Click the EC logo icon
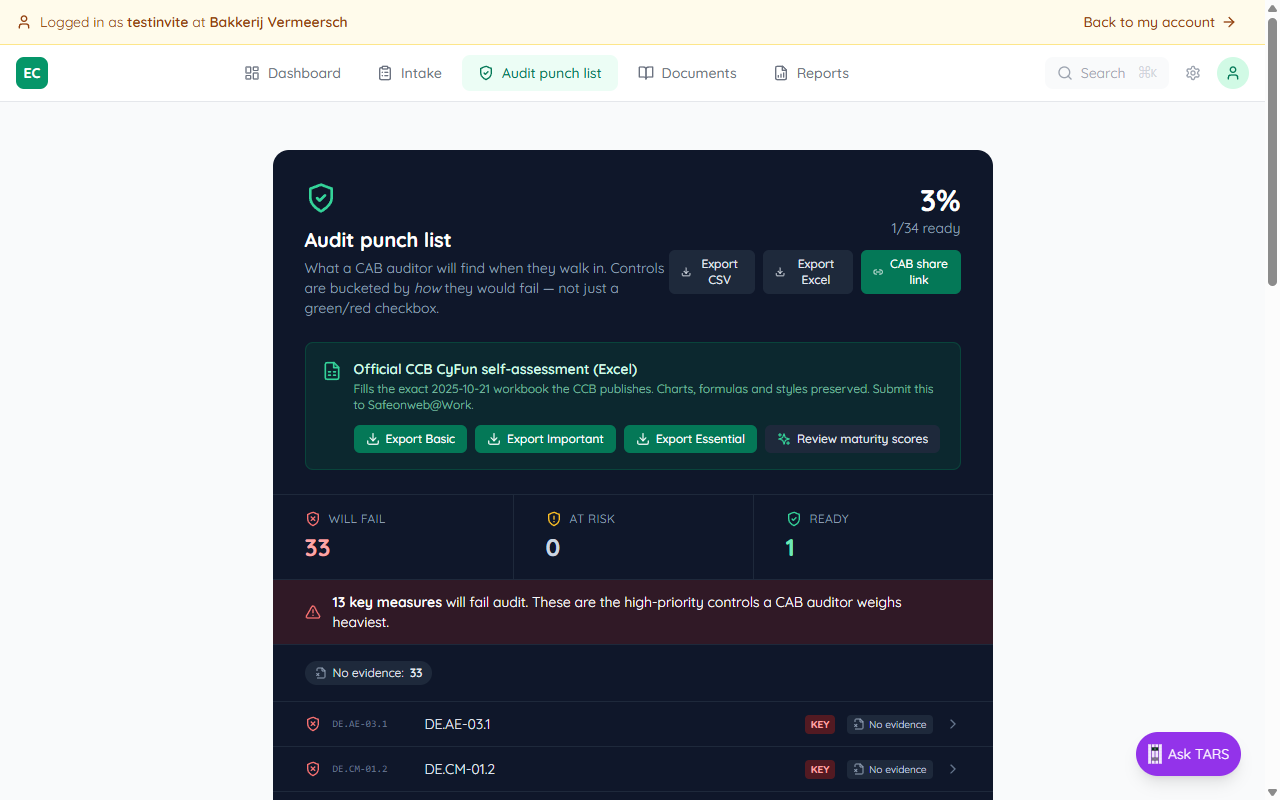 [32, 73]
